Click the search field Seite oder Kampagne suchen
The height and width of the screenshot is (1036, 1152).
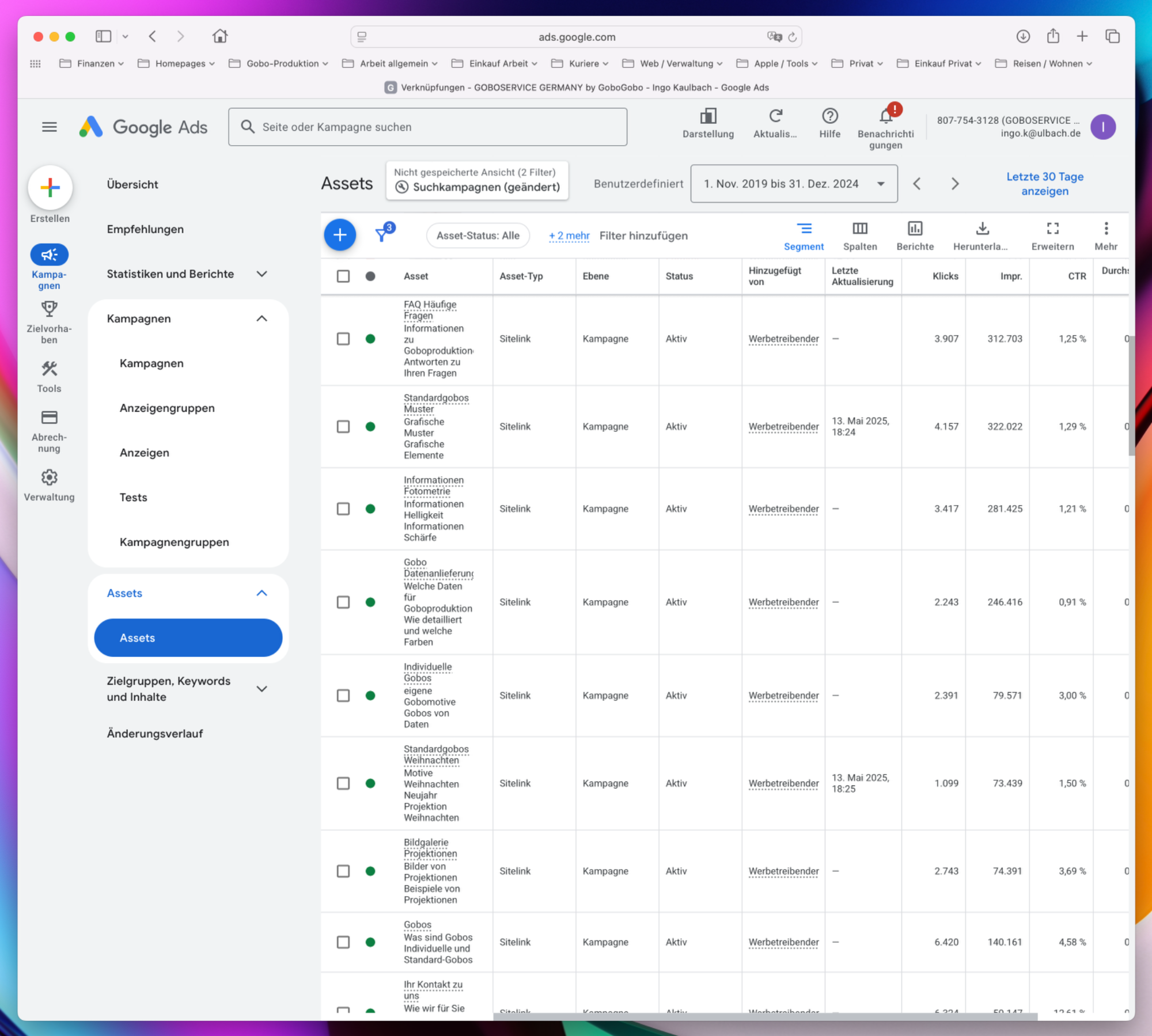427,127
